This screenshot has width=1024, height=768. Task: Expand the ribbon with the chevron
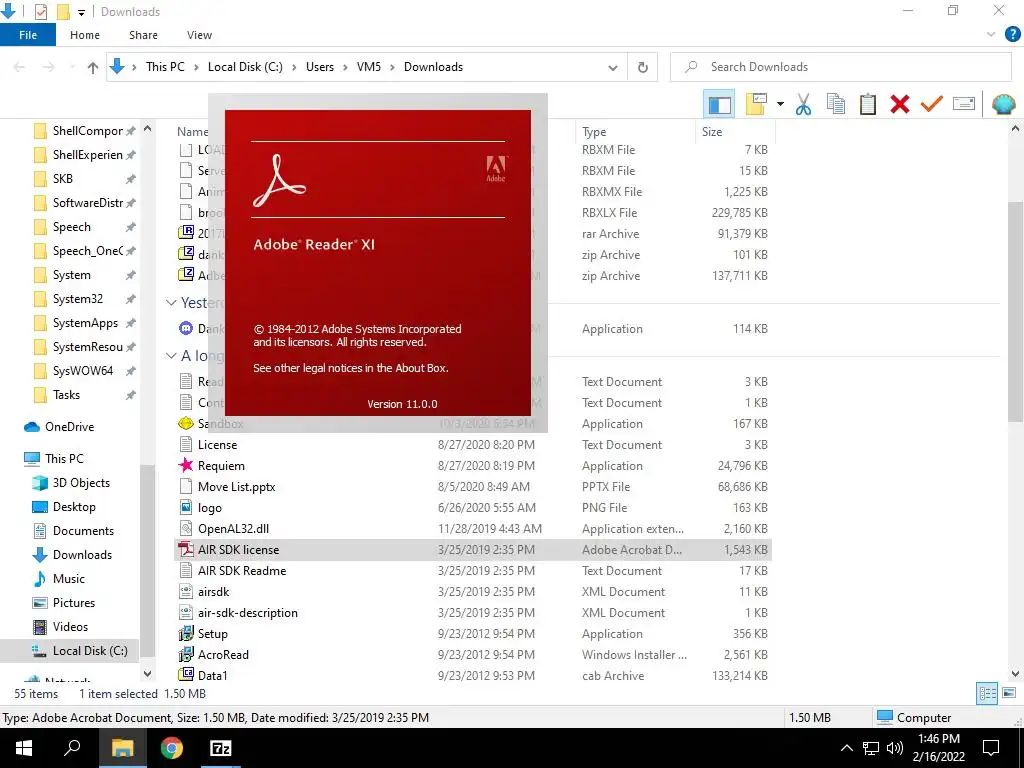pos(991,35)
